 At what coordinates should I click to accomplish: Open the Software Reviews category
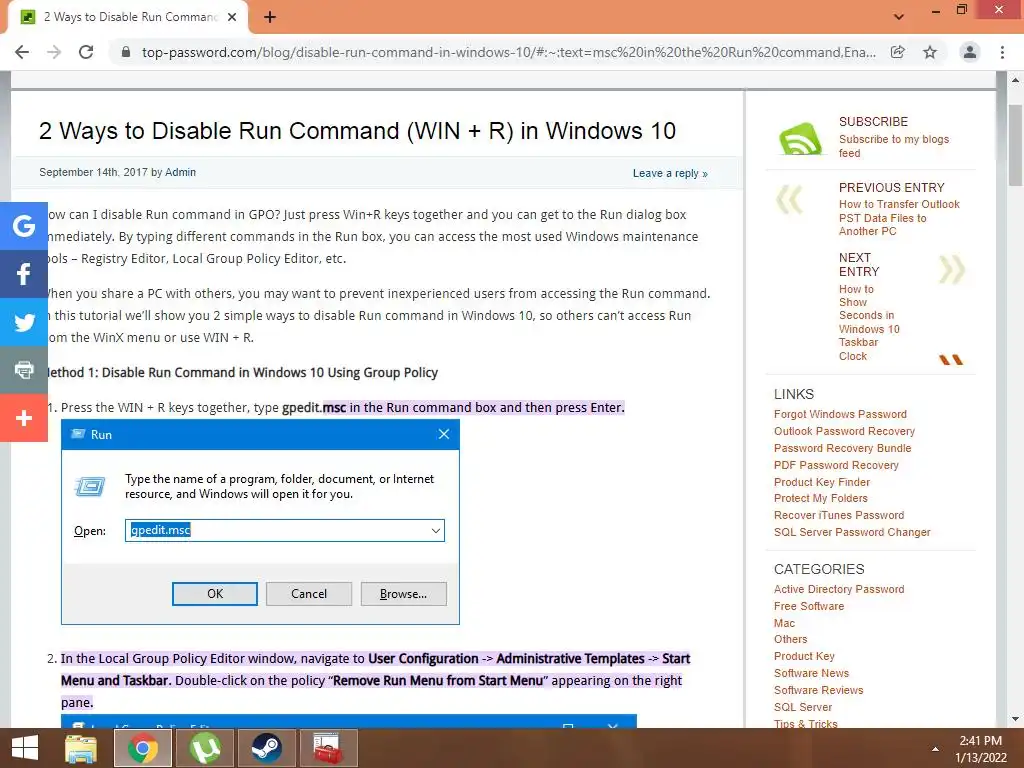point(818,690)
